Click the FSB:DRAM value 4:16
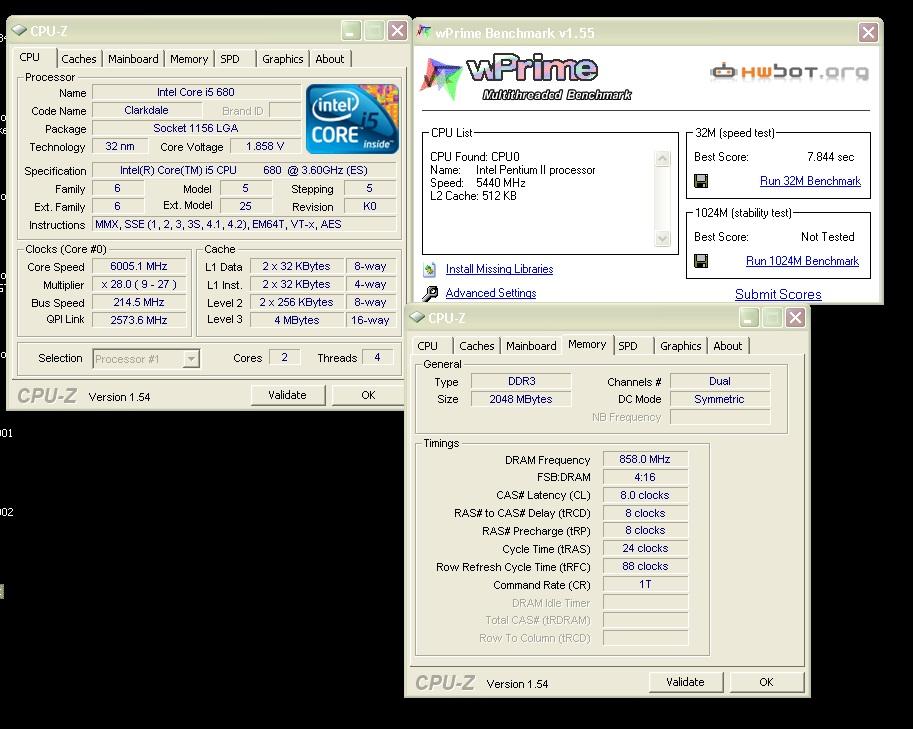 pyautogui.click(x=645, y=477)
